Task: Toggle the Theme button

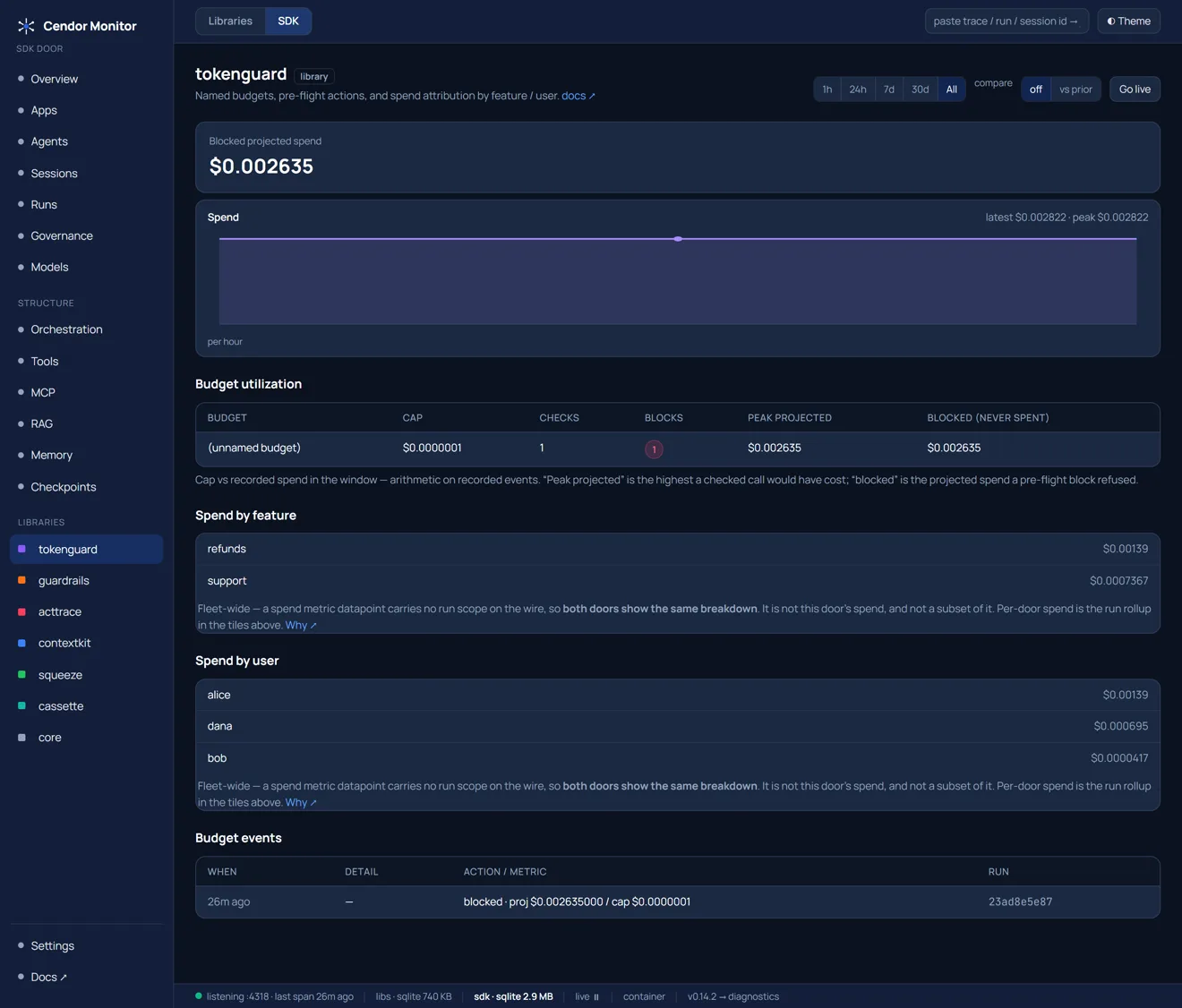Action: (x=1129, y=21)
